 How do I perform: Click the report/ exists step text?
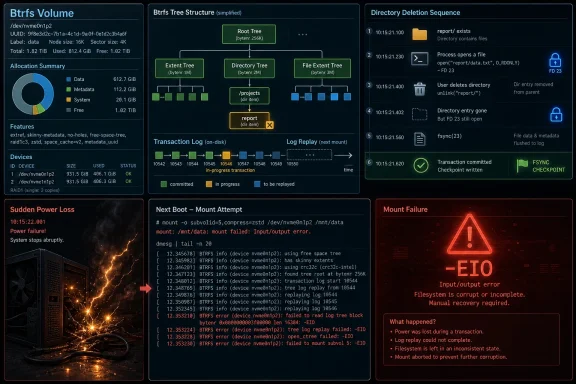[454, 31]
